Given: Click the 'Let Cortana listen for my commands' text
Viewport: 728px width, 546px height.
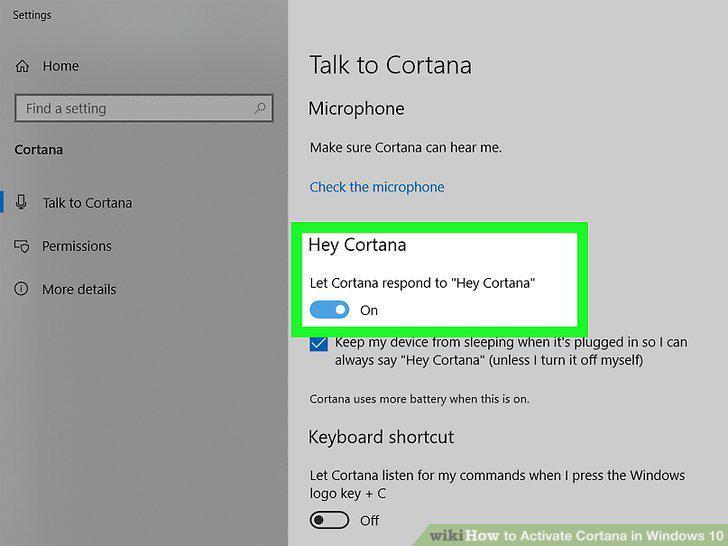Looking at the screenshot, I should [497, 484].
